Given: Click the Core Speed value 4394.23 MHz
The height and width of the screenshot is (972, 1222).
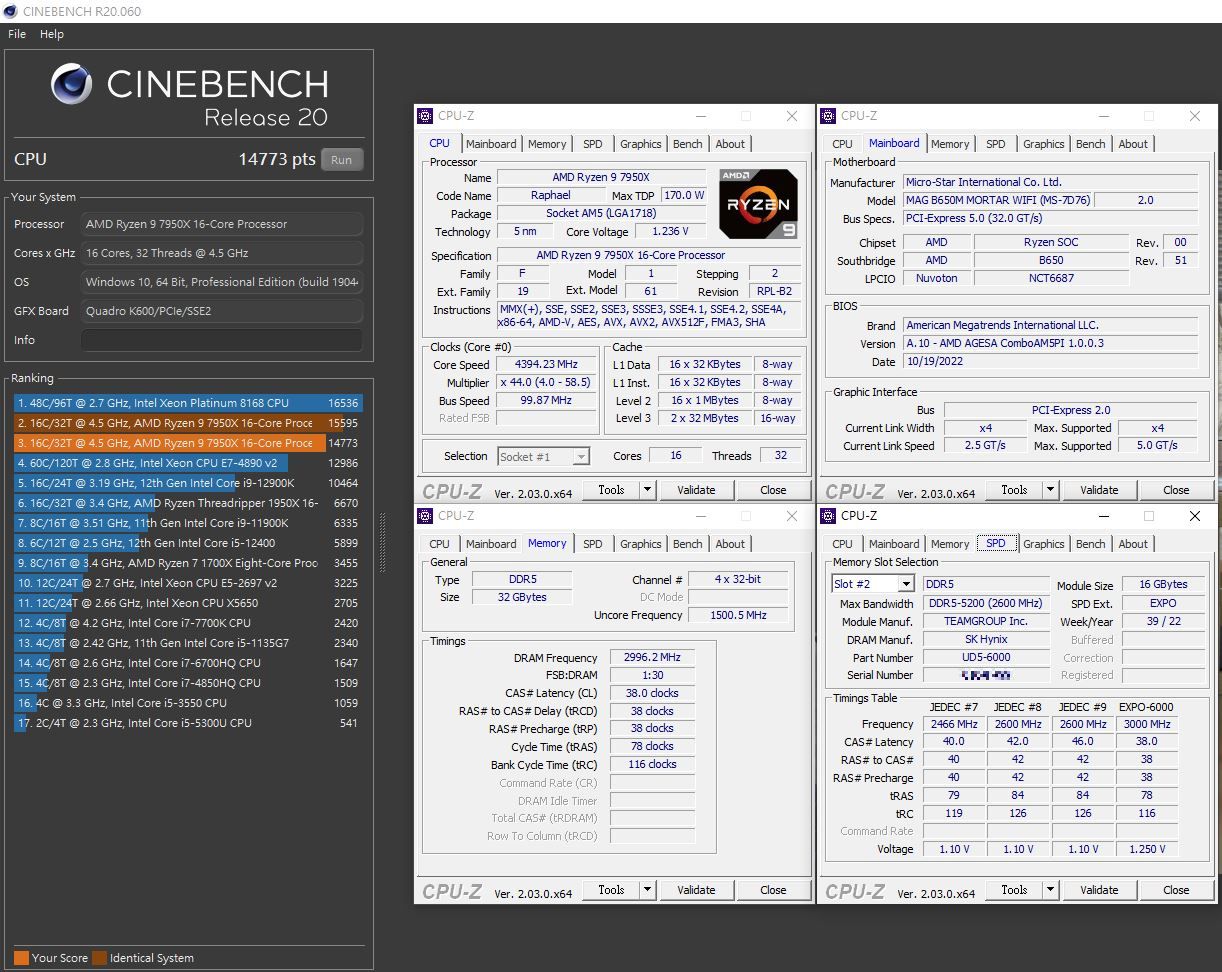Looking at the screenshot, I should click(546, 365).
